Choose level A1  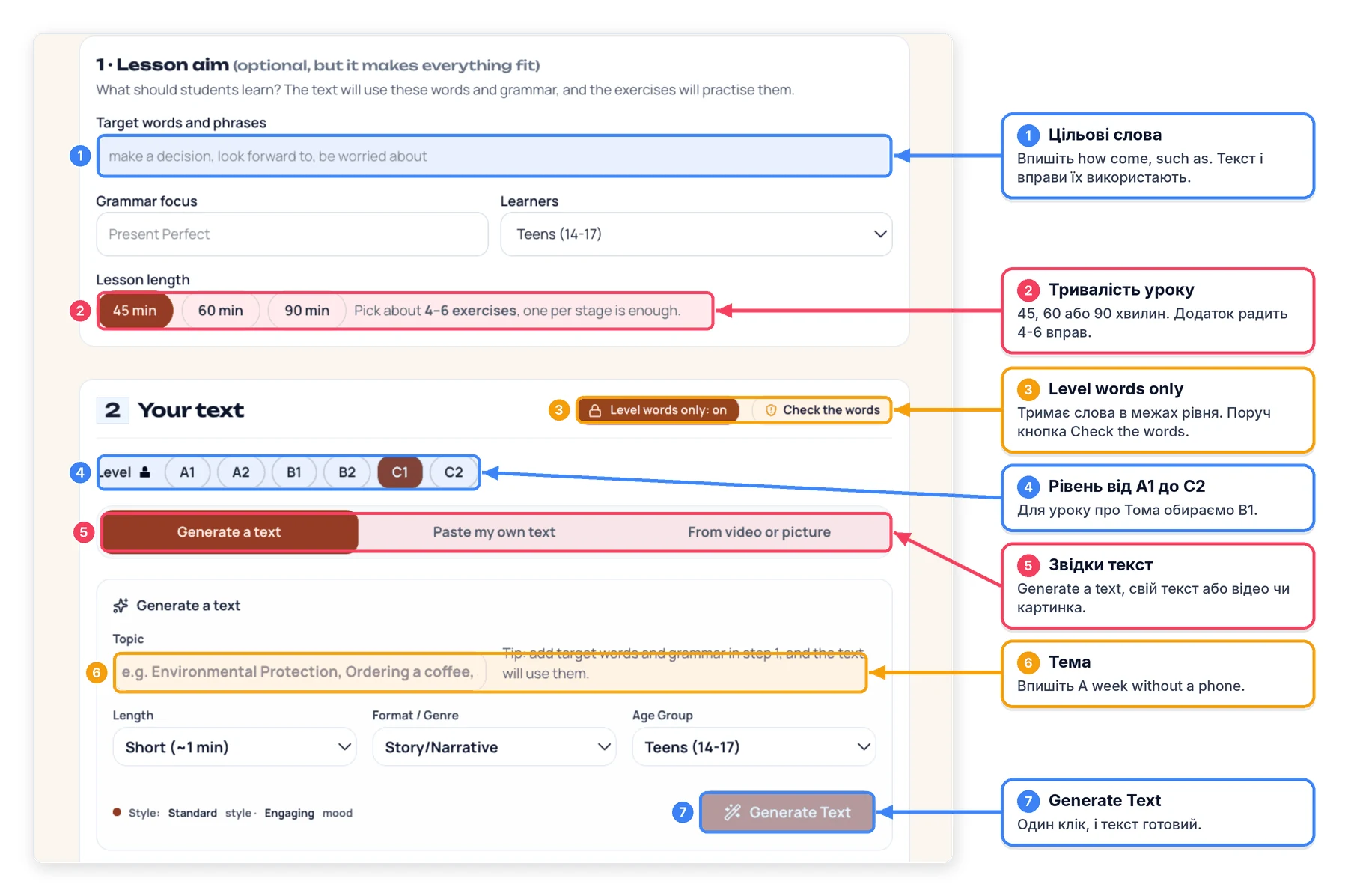[x=187, y=472]
